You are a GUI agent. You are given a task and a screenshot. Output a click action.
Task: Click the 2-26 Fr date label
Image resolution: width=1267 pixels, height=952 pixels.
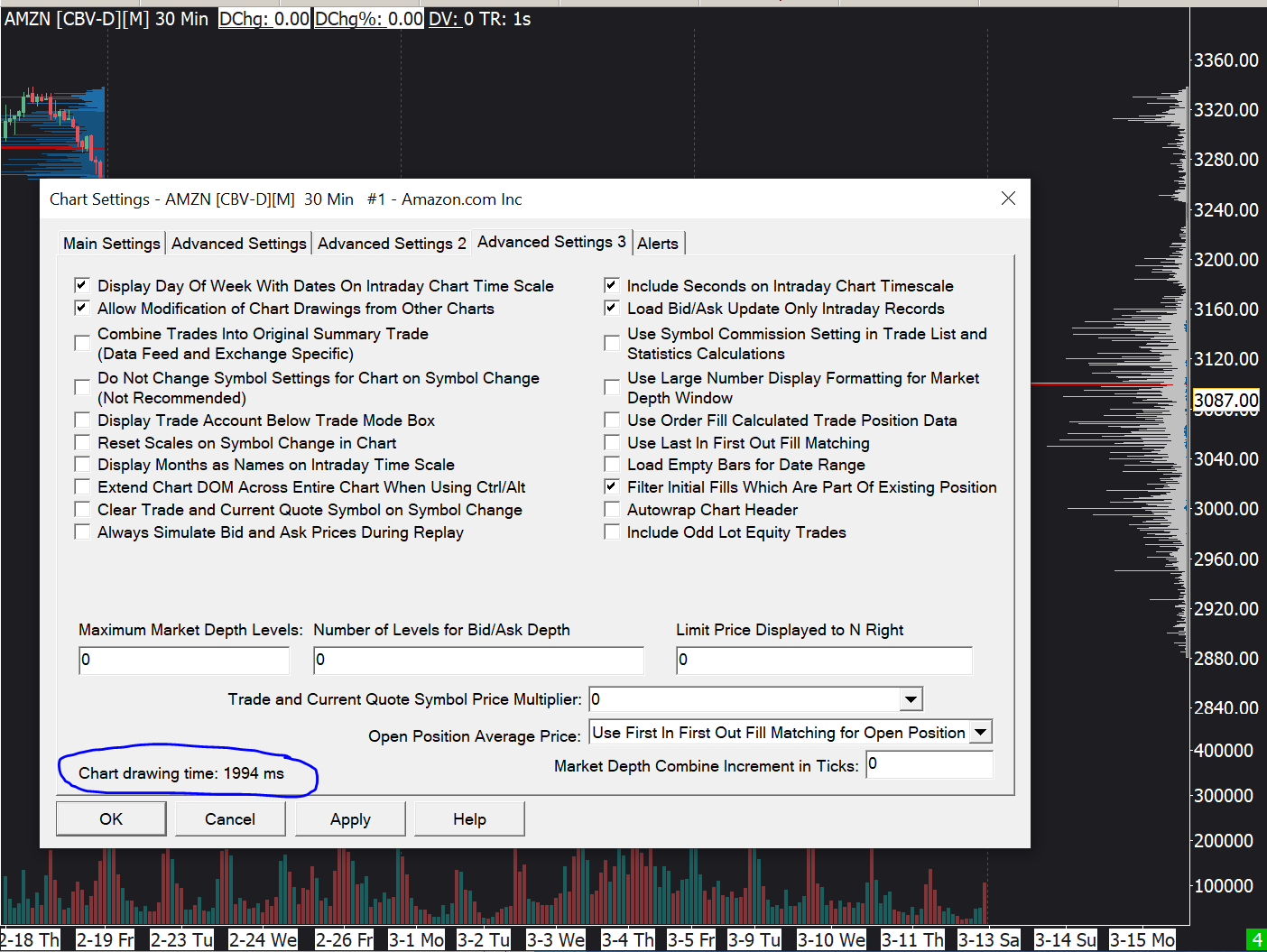[344, 939]
